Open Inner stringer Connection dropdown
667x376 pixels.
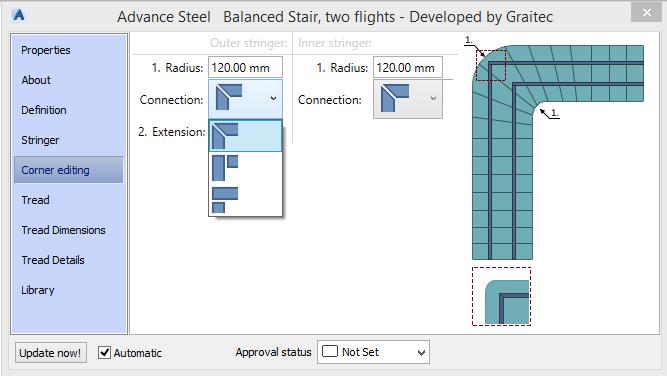pyautogui.click(x=408, y=99)
